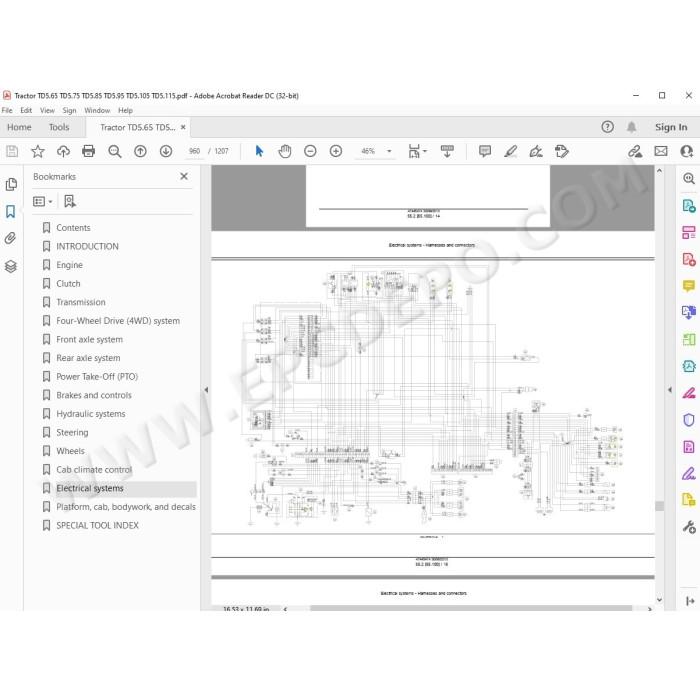700x700 pixels.
Task: Open the Help menu
Action: coord(125,110)
